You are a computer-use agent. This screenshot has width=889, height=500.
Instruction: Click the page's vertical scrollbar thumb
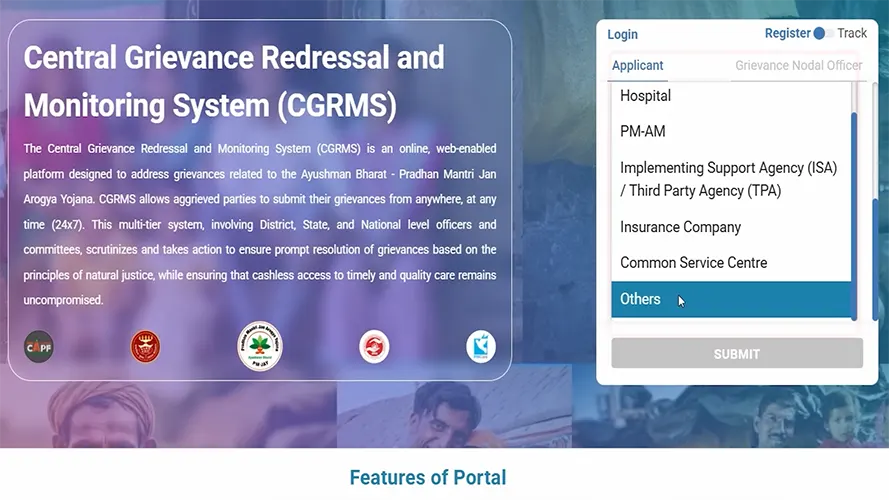click(x=875, y=260)
